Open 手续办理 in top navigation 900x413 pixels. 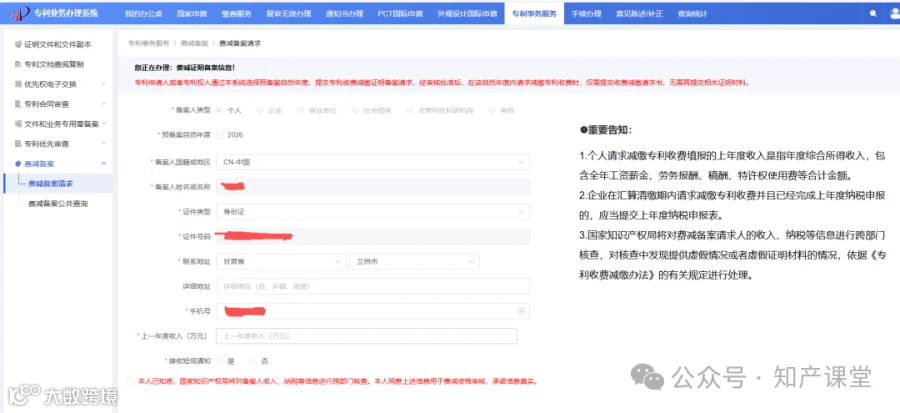coord(586,13)
